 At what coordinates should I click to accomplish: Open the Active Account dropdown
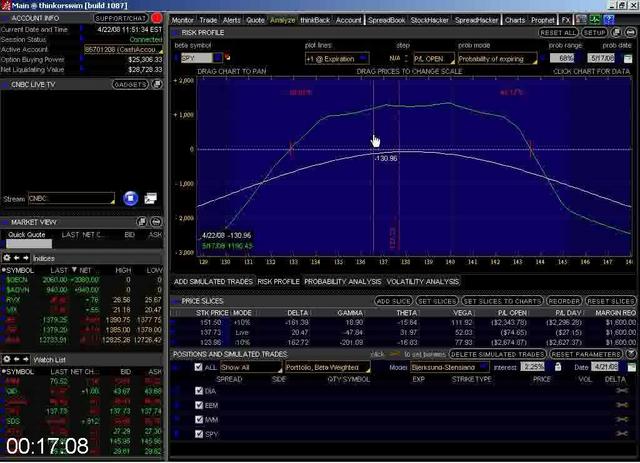123,49
